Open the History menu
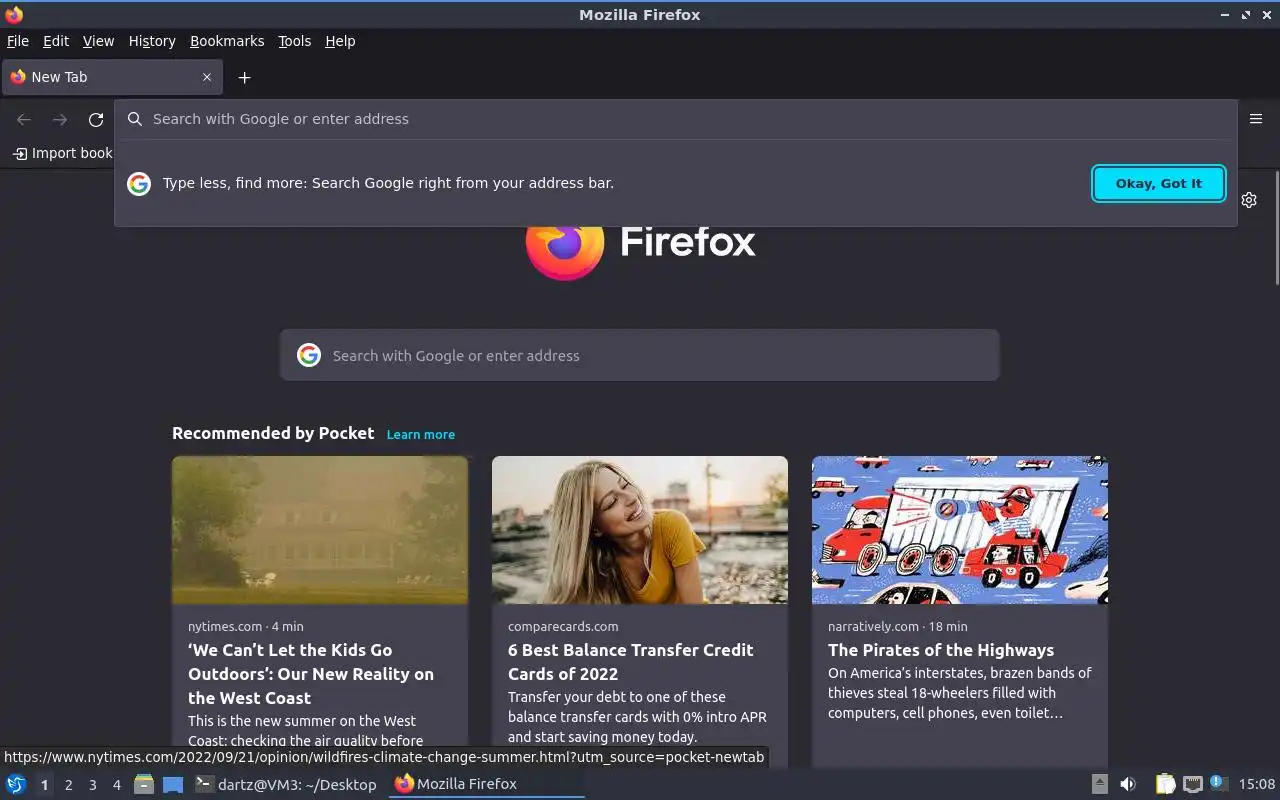The image size is (1280, 800). click(x=152, y=41)
